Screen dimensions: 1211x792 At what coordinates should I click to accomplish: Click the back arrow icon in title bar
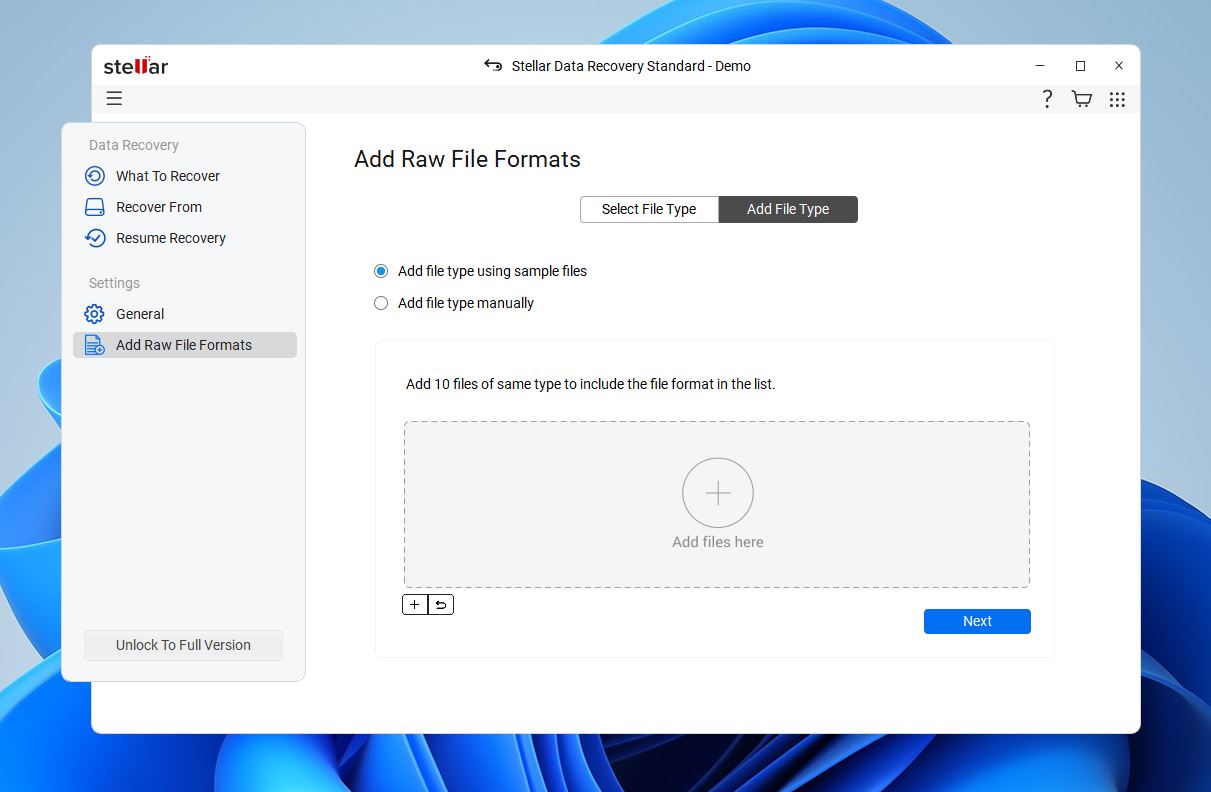(492, 66)
